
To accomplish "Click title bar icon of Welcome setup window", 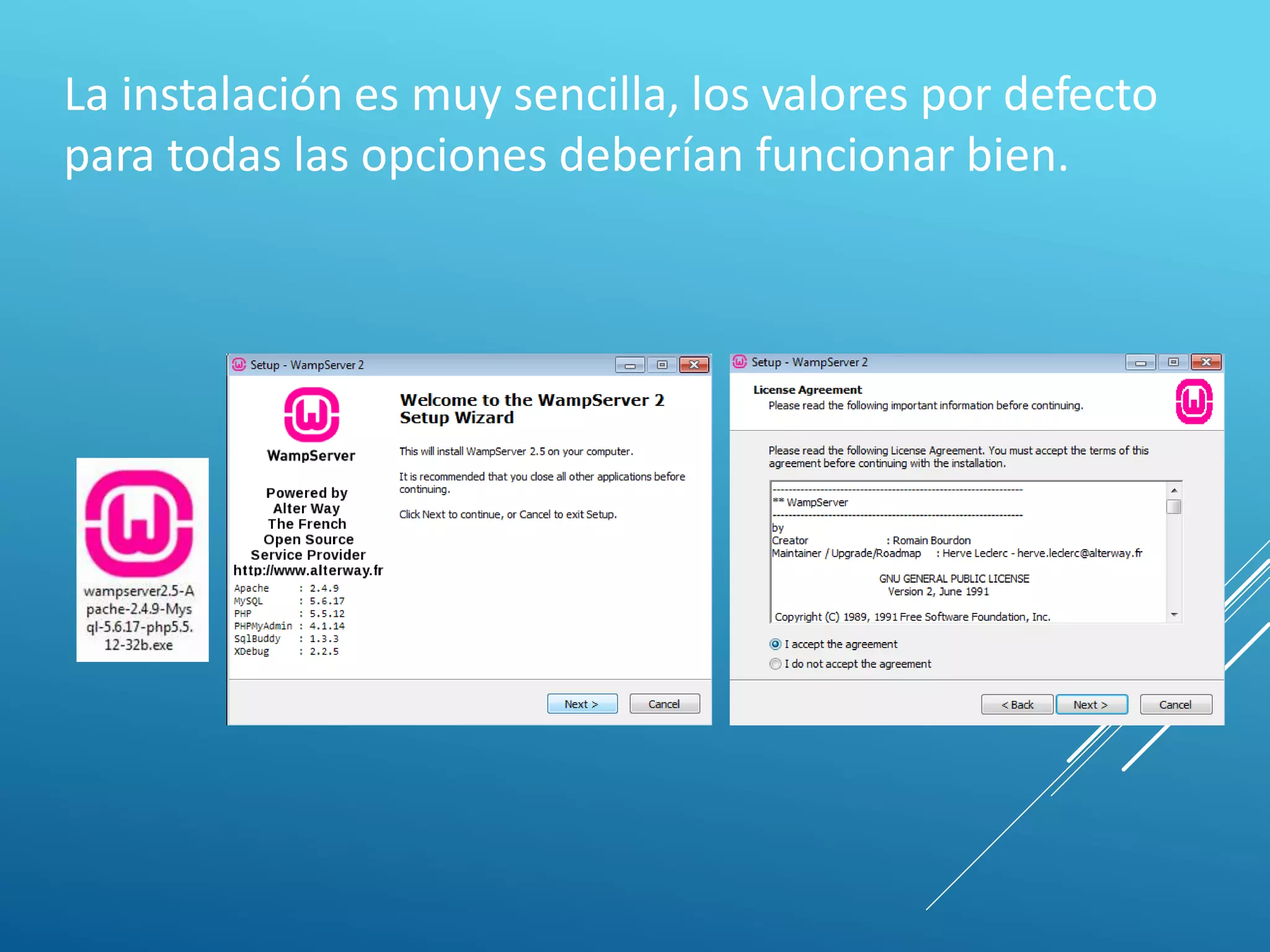I will coord(239,364).
